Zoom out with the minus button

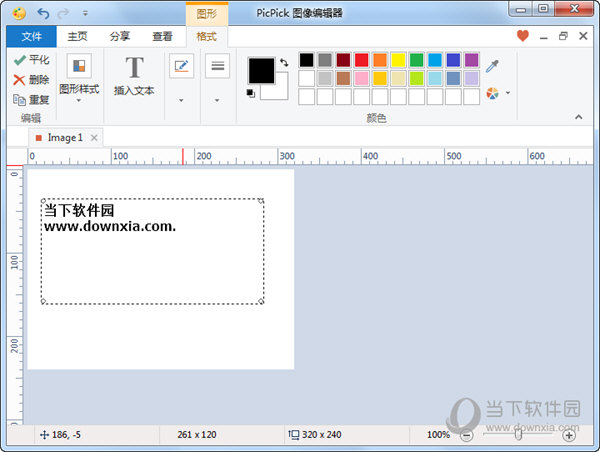click(x=466, y=435)
